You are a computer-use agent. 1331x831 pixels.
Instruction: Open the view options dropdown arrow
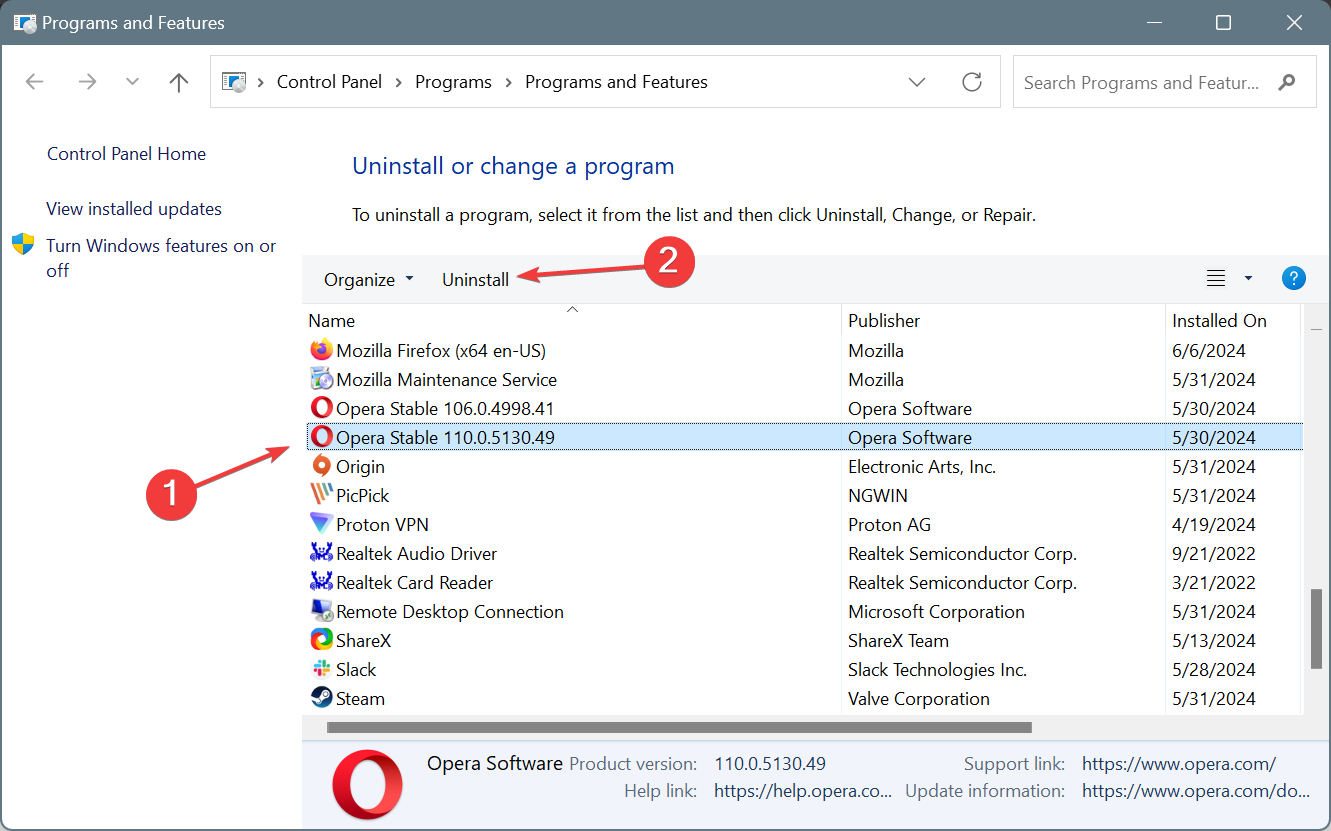(1248, 279)
